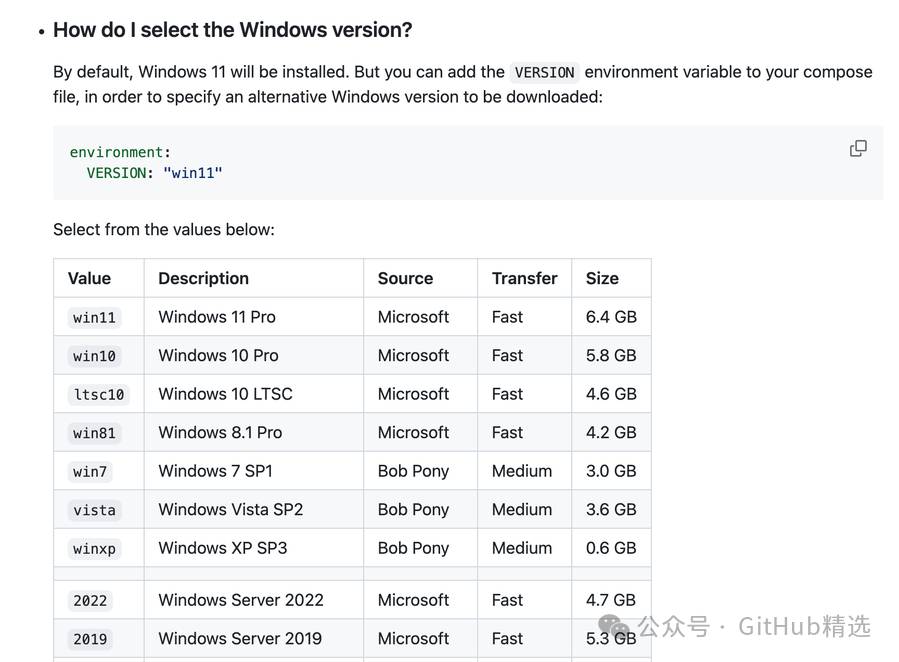Click the 3.0 GB size cell
Viewport: 899px width, 662px height.
(611, 471)
